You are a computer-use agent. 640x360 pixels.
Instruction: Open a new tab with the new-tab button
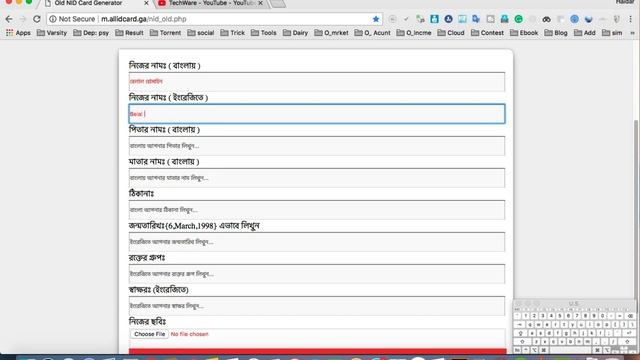click(278, 3)
